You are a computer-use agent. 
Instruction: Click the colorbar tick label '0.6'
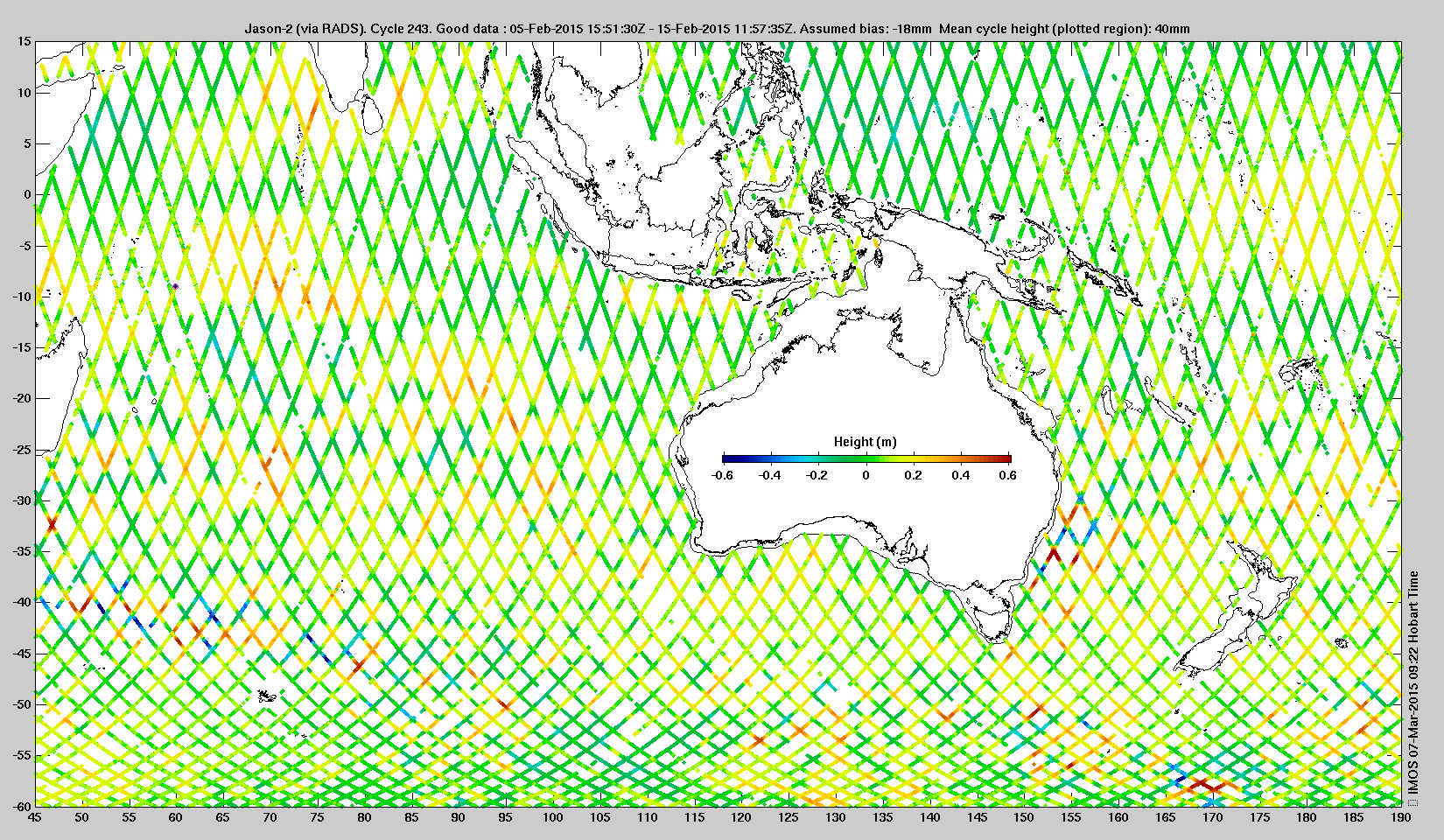(x=1008, y=476)
